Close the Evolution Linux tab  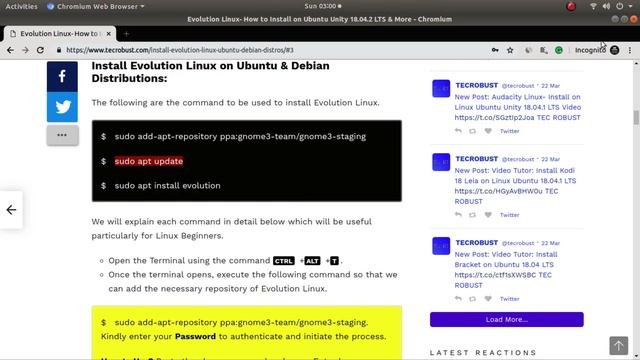click(x=109, y=34)
